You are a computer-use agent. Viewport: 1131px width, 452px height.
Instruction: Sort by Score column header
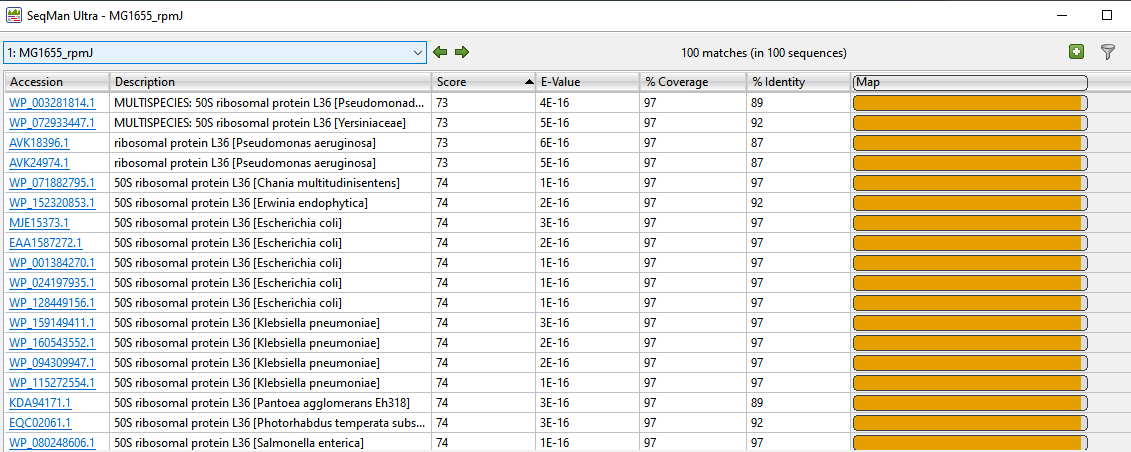tap(484, 82)
